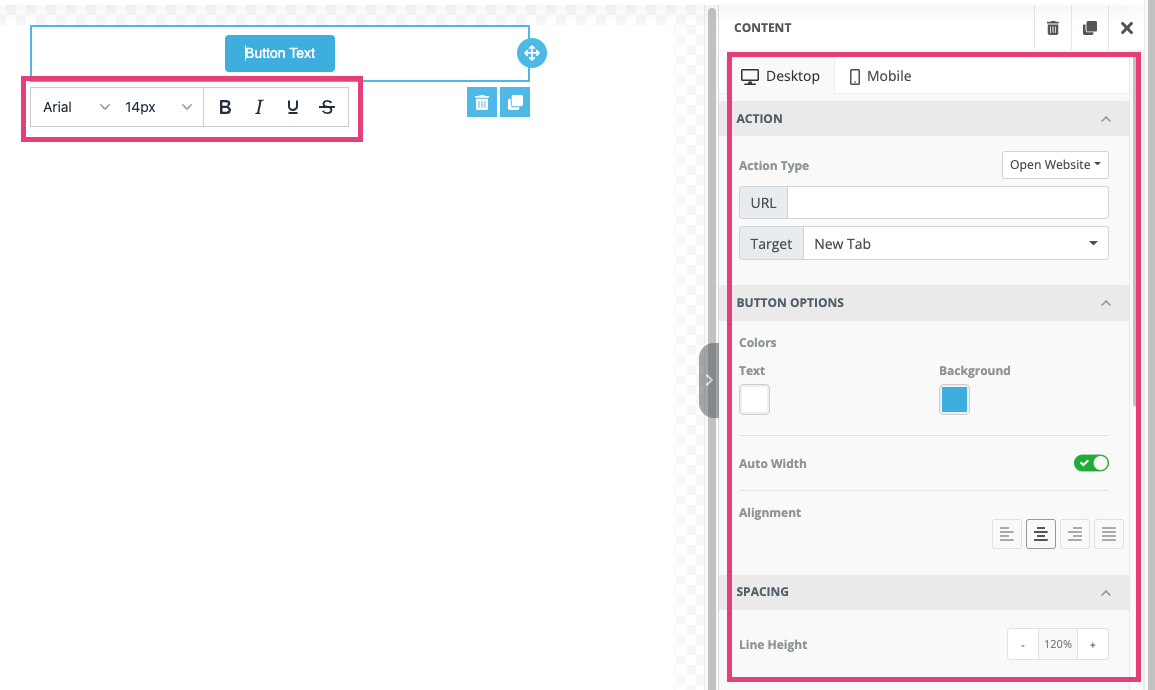Duplicate content via Content panel header icon
1155x690 pixels.
click(x=1089, y=28)
